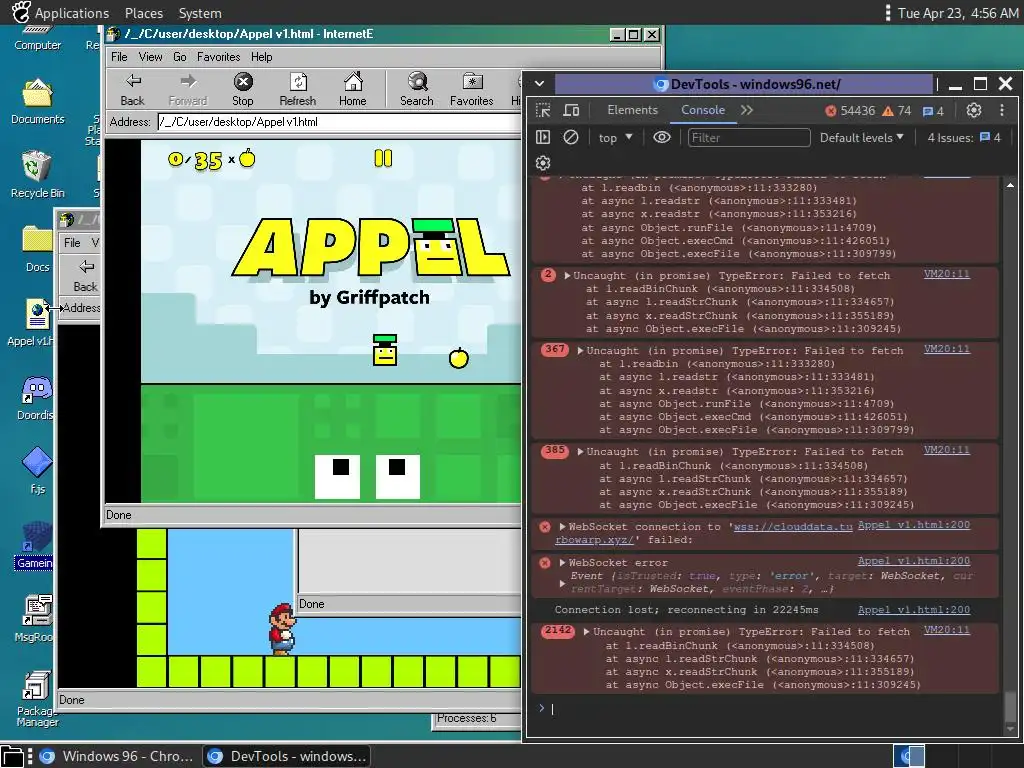Open the top execution context dropdown
The image size is (1024, 768).
(x=615, y=138)
